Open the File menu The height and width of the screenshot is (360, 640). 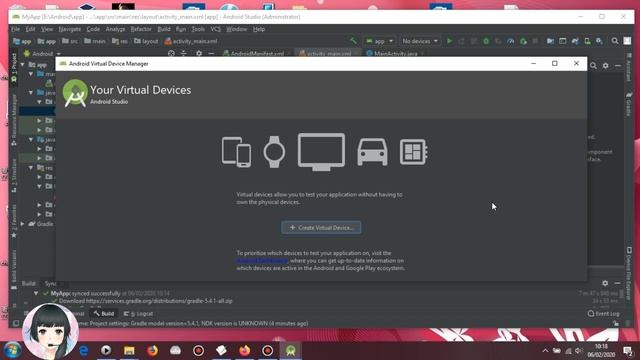tap(16, 29)
